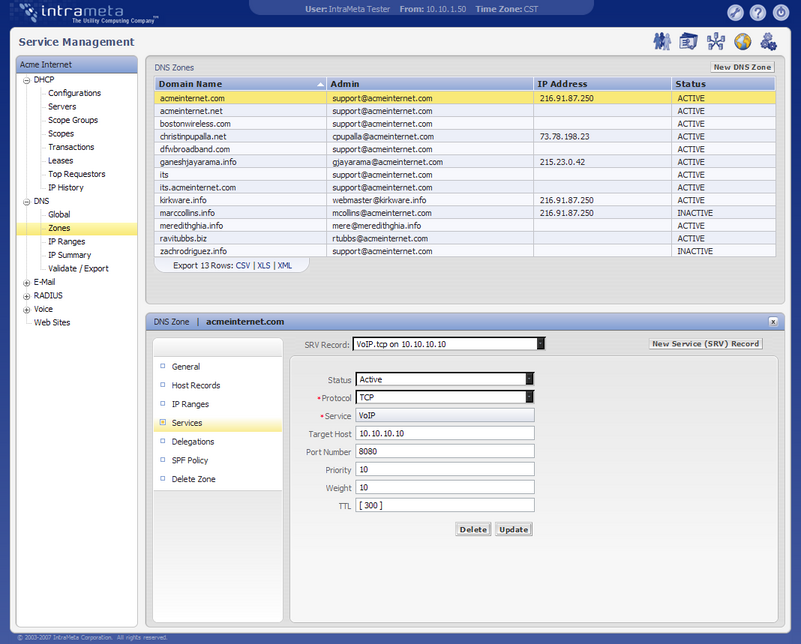Open the people group icon

(662, 41)
